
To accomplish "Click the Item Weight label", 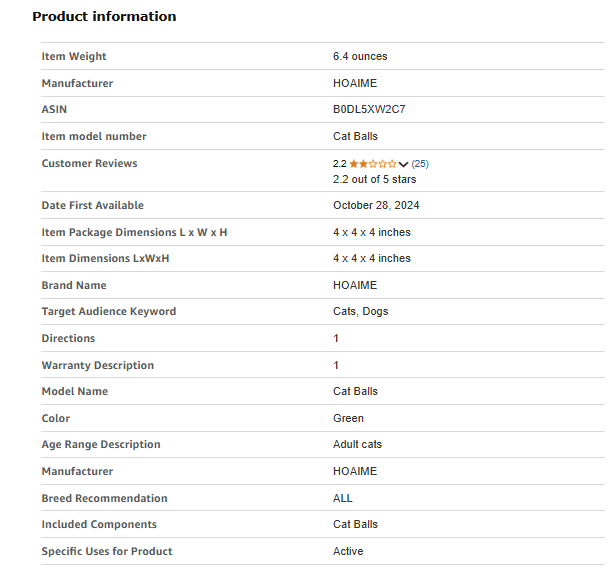I will coord(74,57).
